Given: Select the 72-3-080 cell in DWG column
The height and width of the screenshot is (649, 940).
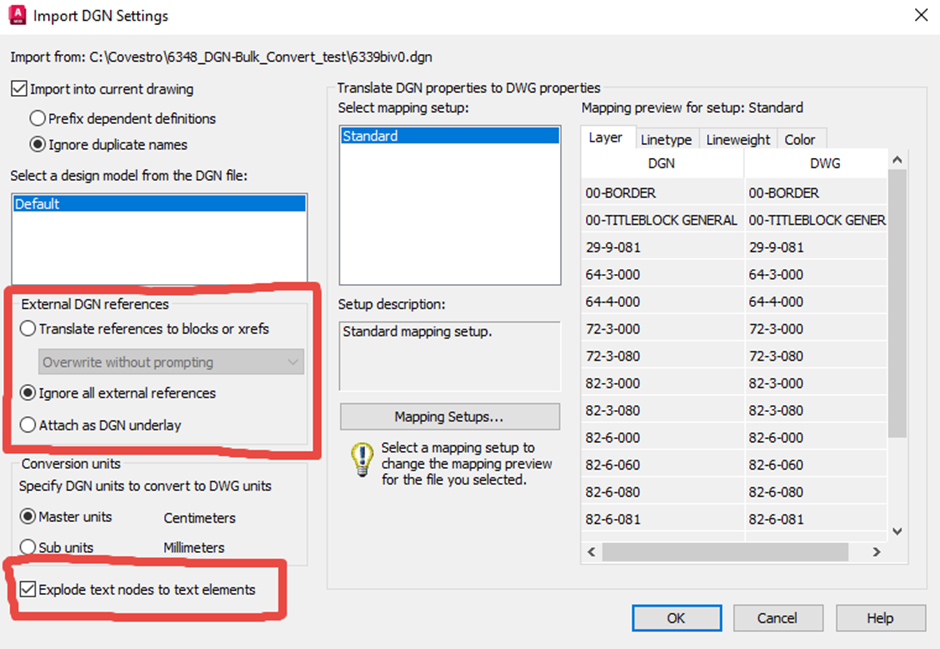Looking at the screenshot, I should pyautogui.click(x=815, y=356).
